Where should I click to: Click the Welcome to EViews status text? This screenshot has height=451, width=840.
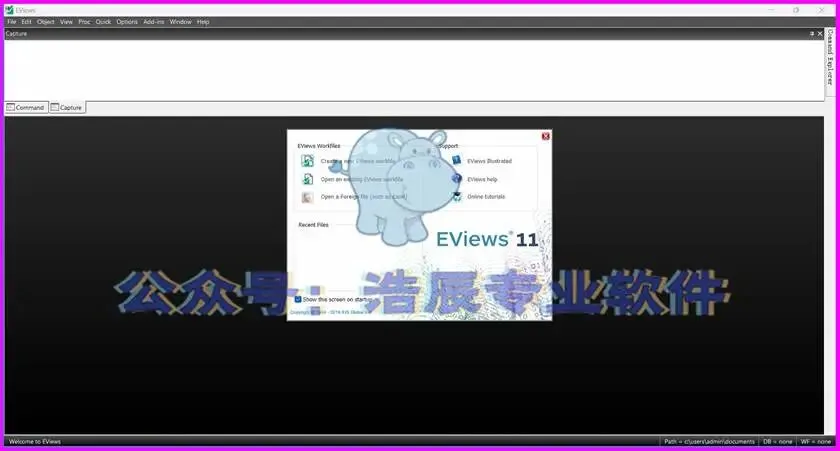[35, 442]
